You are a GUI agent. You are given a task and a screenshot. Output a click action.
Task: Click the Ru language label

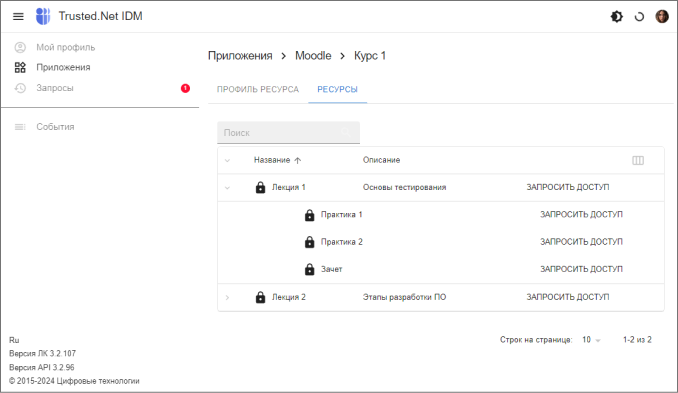[14, 340]
